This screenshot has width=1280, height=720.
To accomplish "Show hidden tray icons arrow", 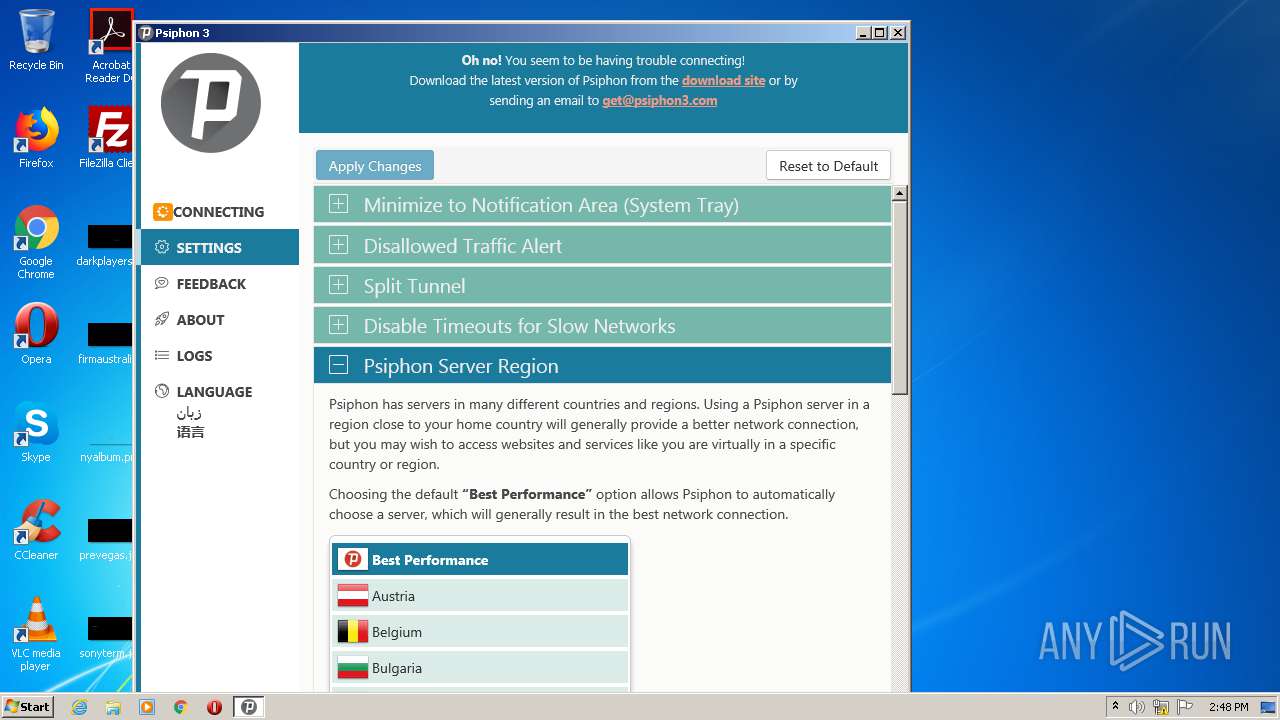I will (1114, 707).
